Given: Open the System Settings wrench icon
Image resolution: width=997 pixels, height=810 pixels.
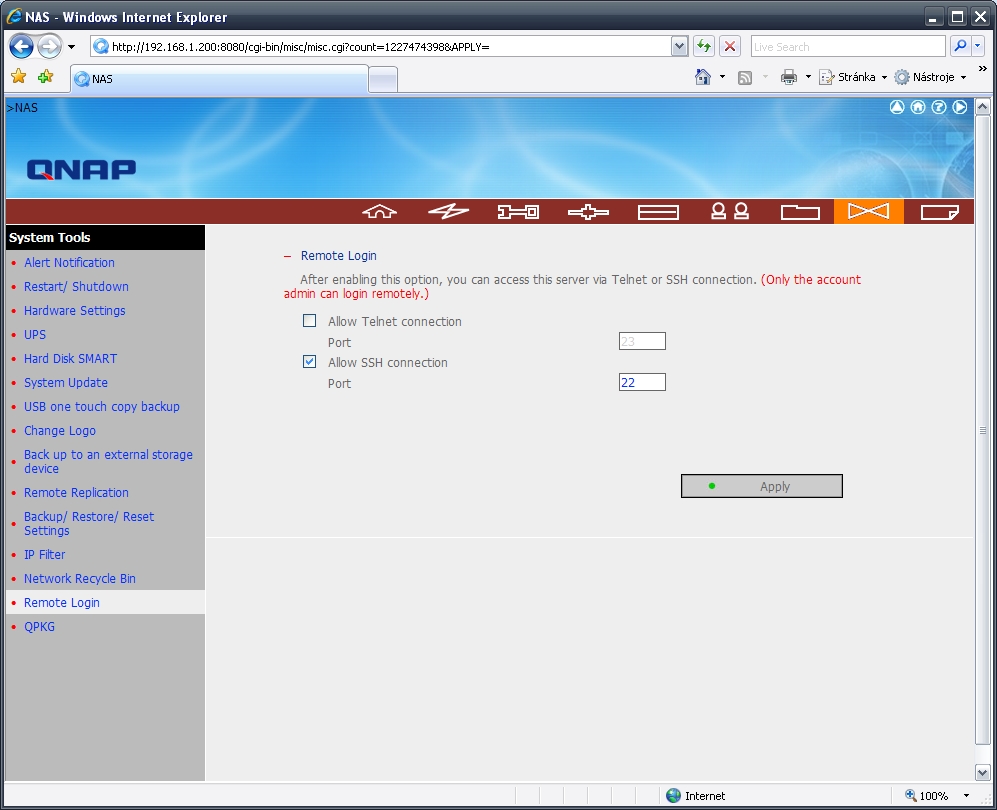Looking at the screenshot, I should tap(518, 212).
